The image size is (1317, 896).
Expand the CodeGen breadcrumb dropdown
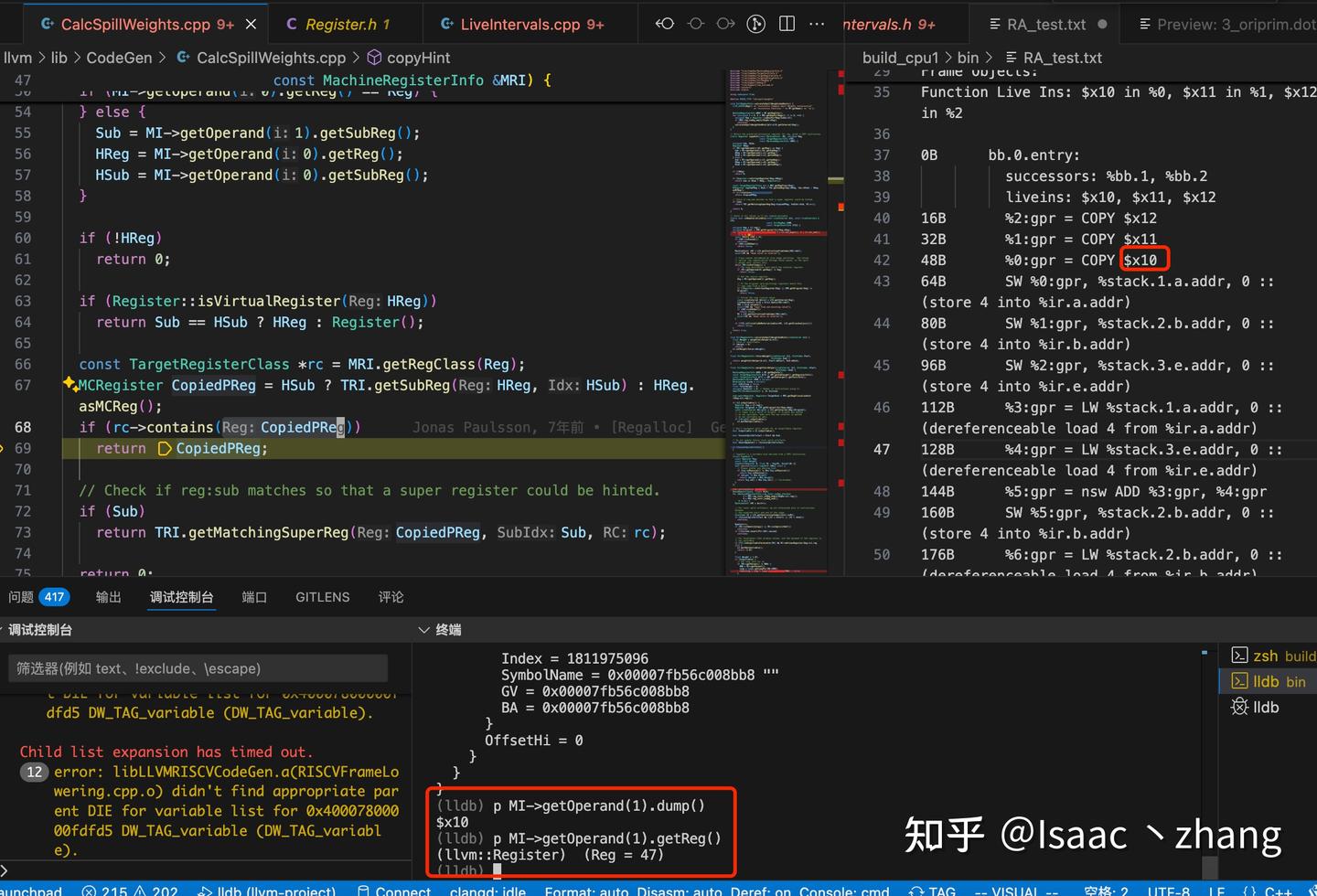tap(119, 57)
